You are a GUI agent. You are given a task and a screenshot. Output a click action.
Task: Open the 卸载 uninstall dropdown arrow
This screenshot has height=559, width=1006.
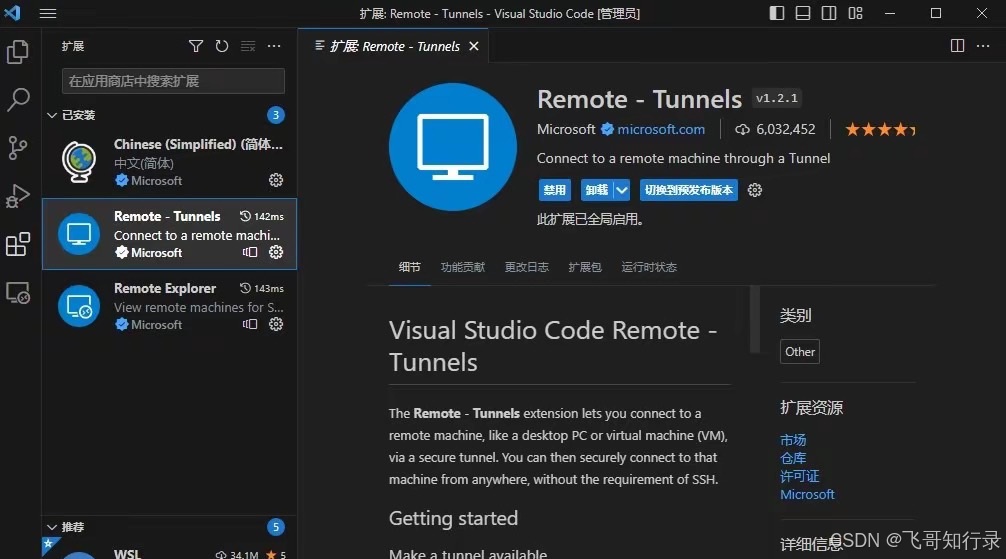pos(622,190)
